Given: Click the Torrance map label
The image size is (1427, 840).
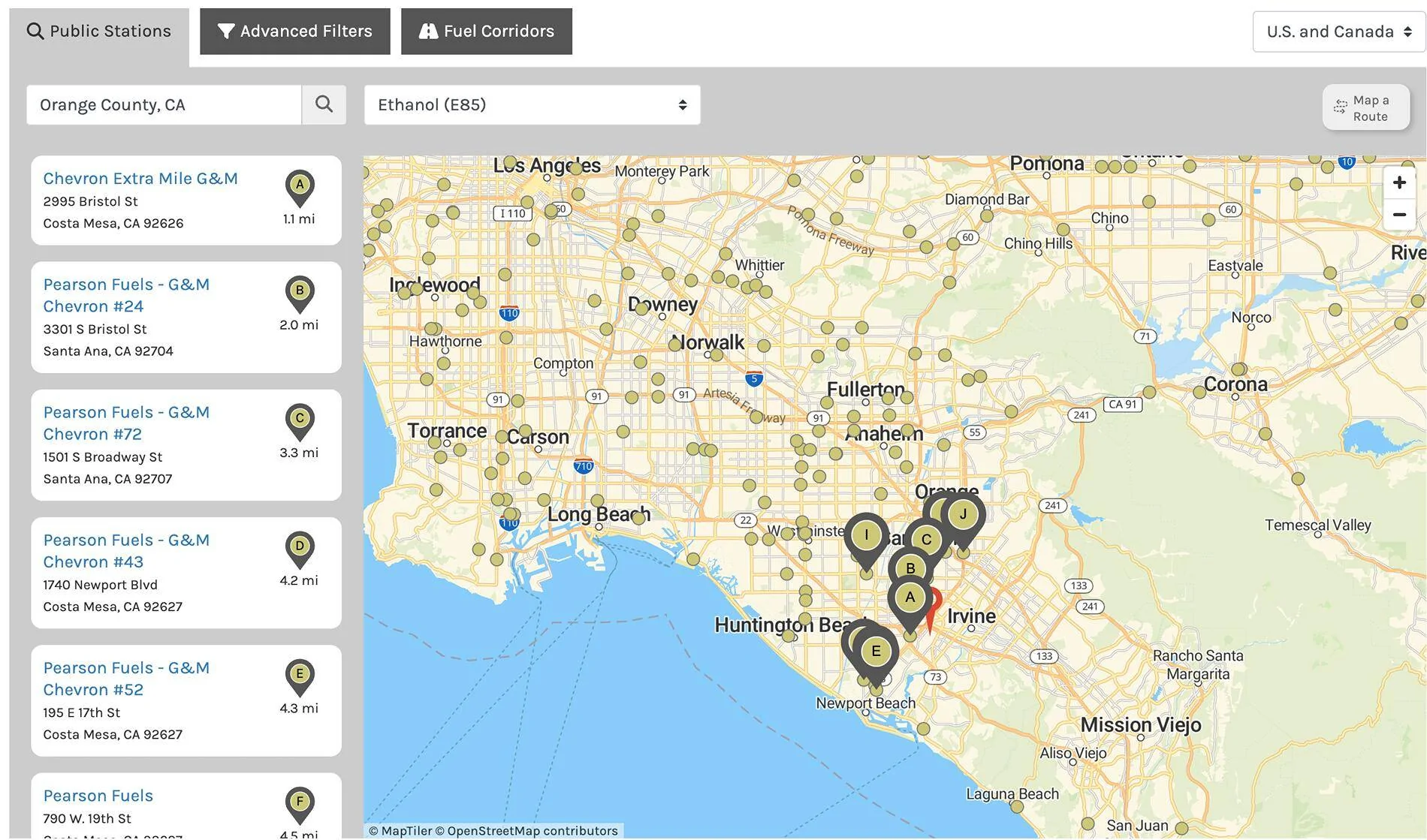Looking at the screenshot, I should pos(447,431).
